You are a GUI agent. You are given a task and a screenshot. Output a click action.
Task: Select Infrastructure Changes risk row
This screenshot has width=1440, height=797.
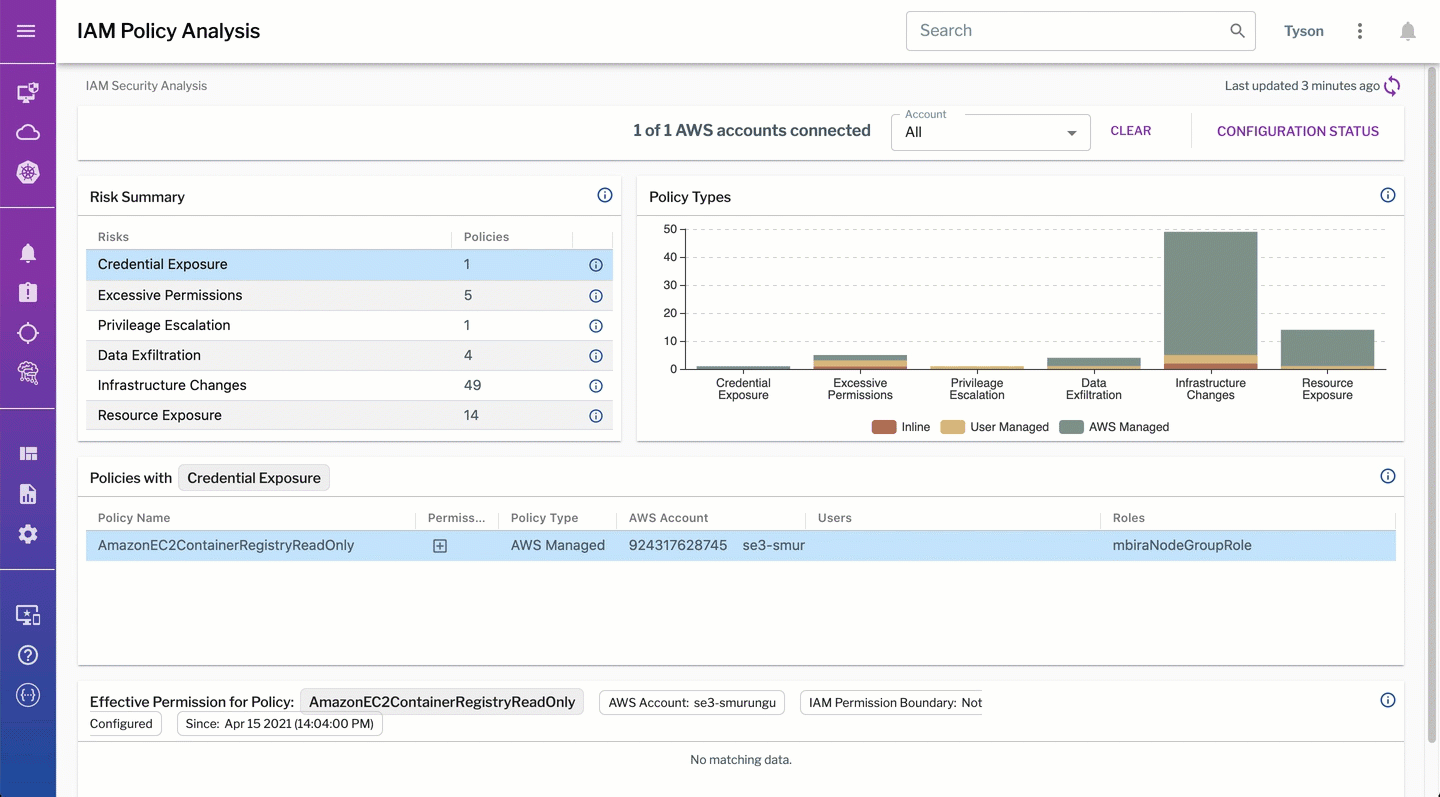pos(349,385)
